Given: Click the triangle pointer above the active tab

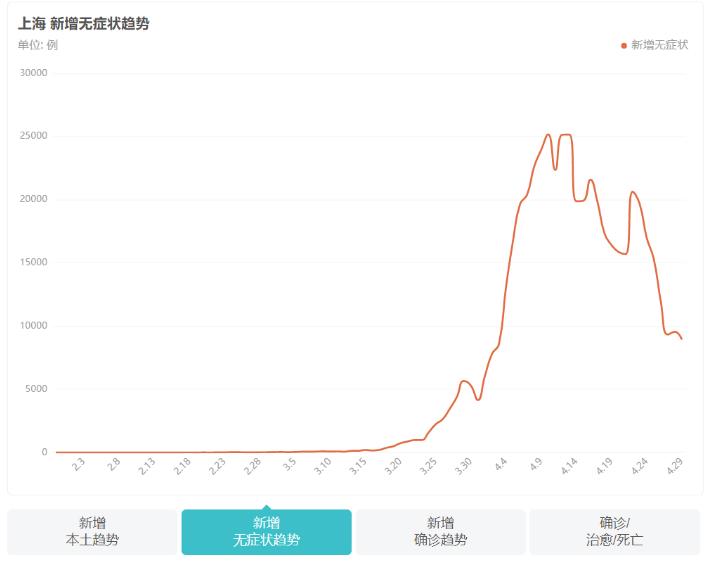Looking at the screenshot, I should [266, 506].
